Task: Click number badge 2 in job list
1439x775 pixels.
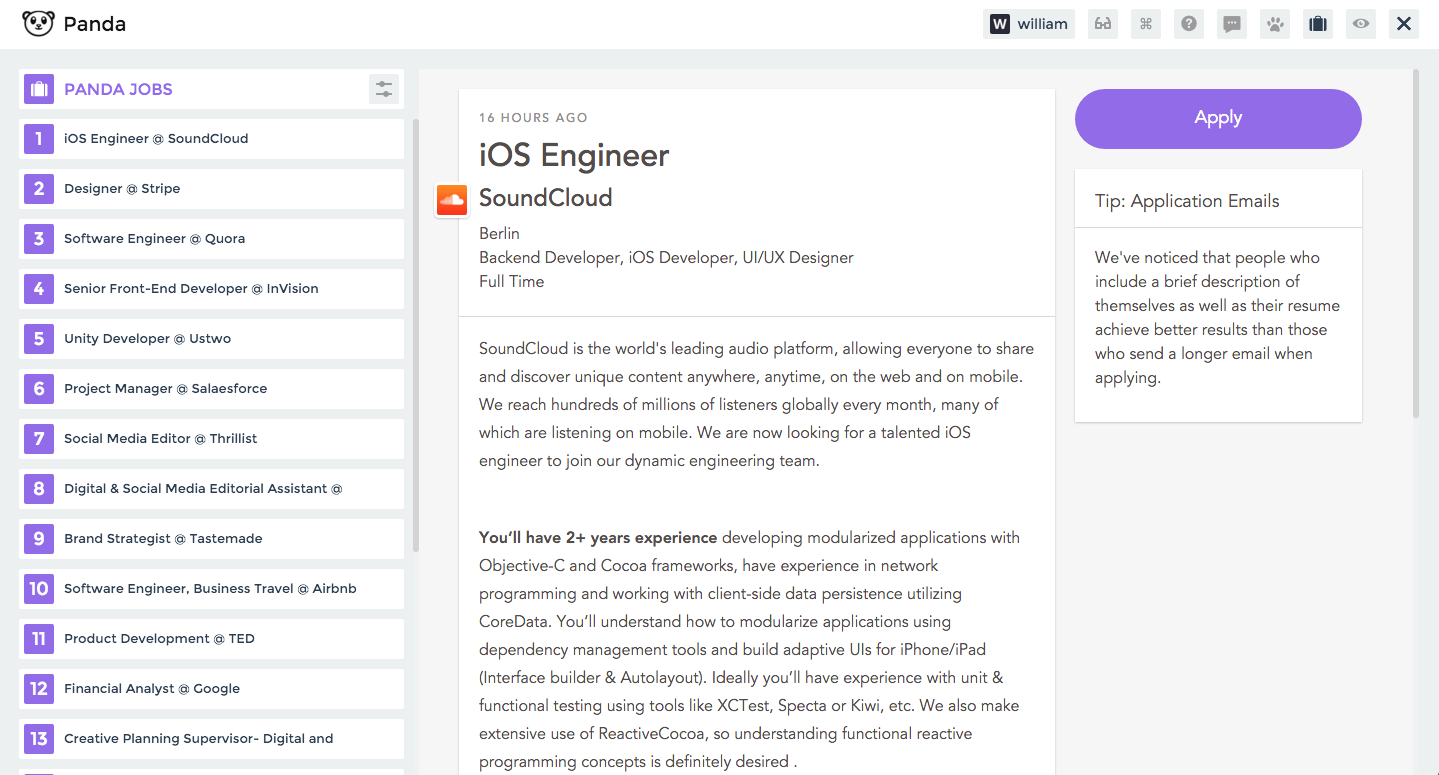Action: tap(39, 189)
